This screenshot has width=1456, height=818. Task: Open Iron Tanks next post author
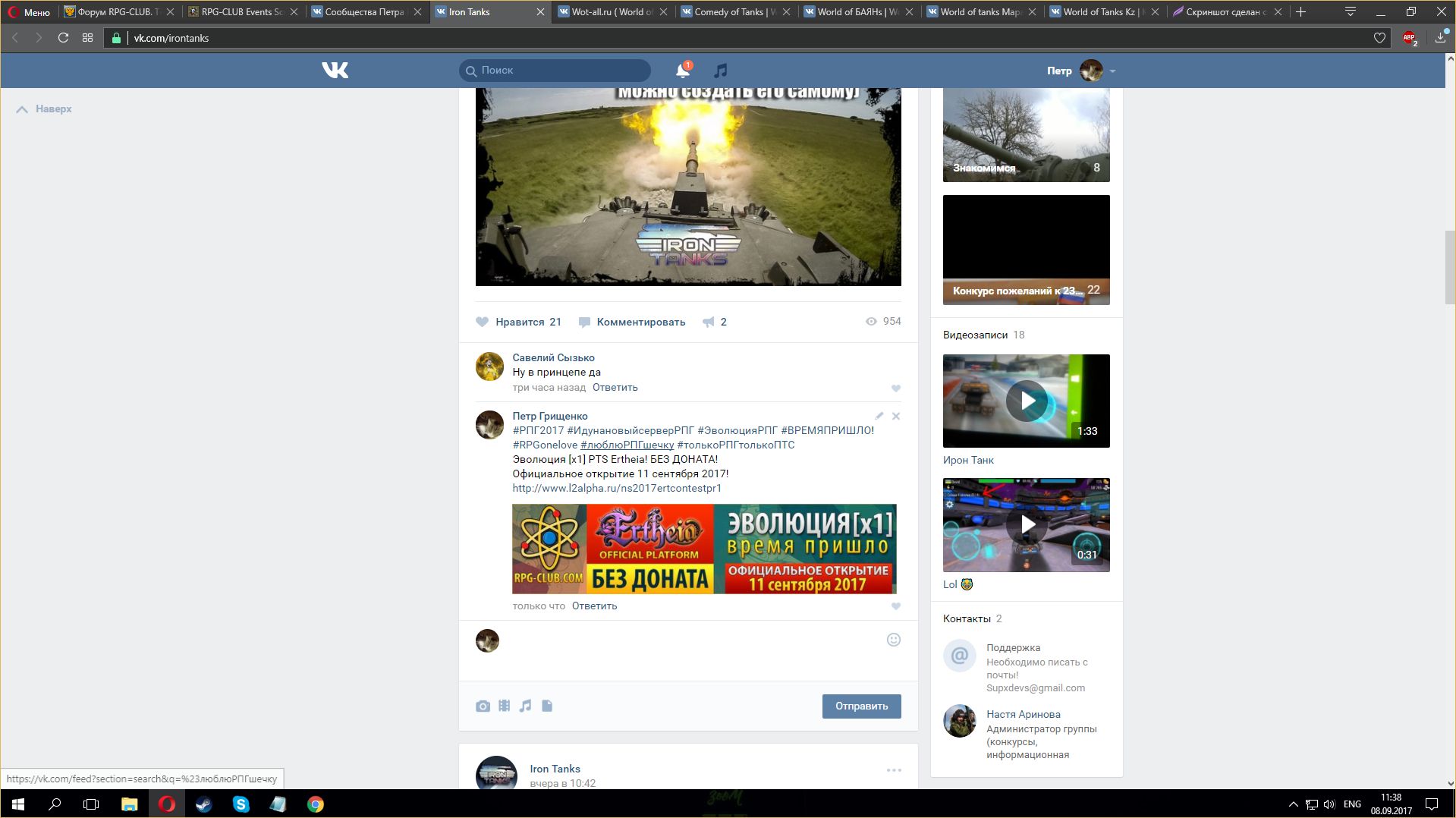555,769
